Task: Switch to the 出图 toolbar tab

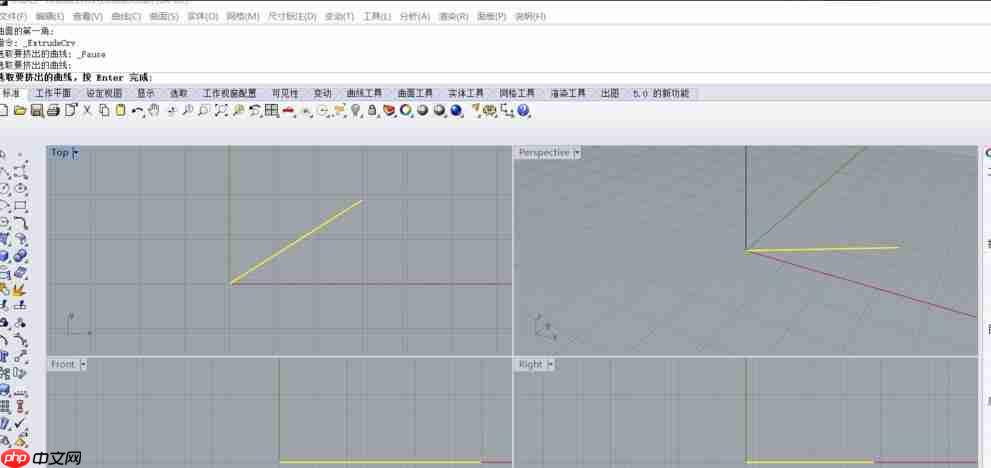Action: 610,93
